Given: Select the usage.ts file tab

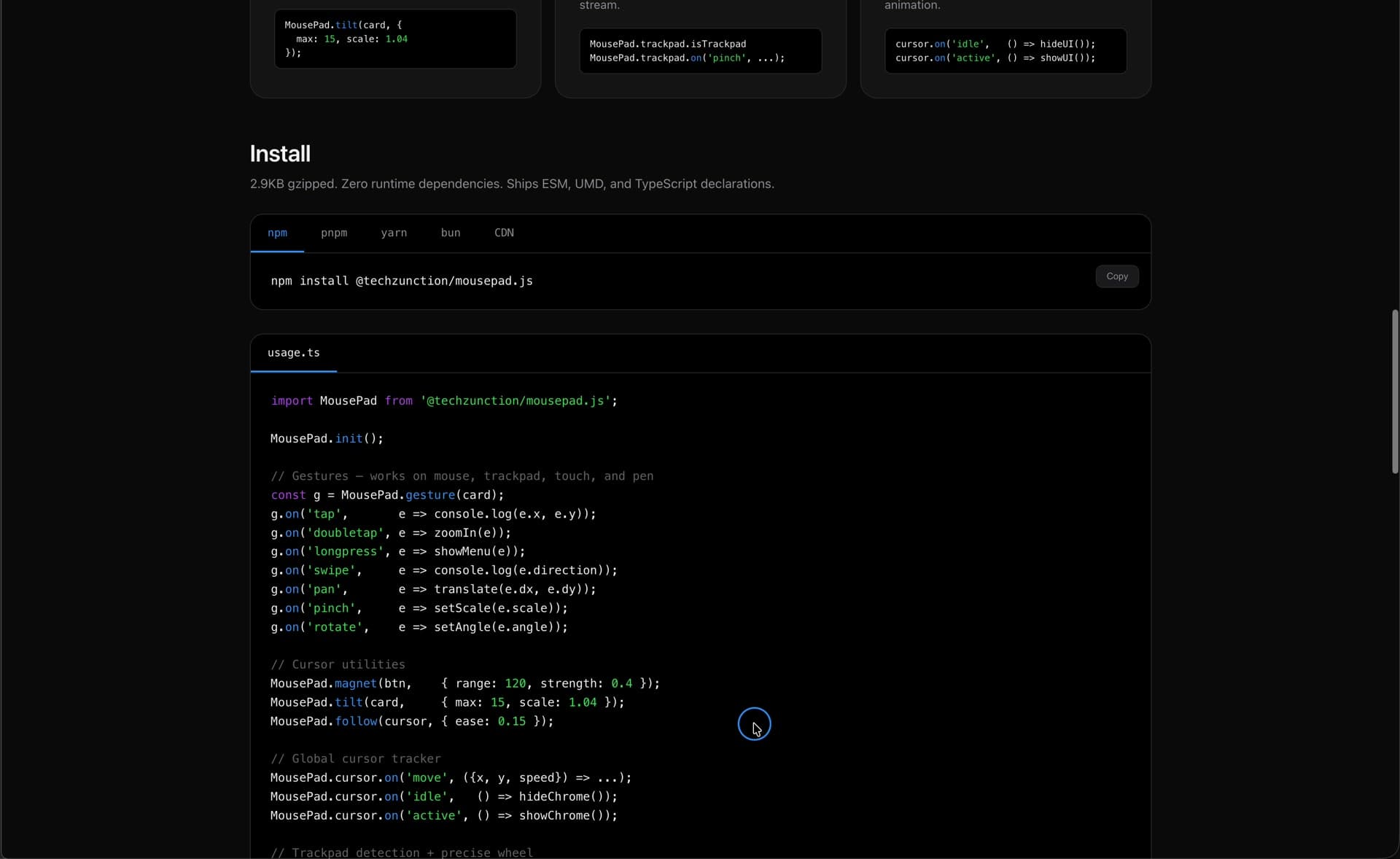Looking at the screenshot, I should point(294,354).
